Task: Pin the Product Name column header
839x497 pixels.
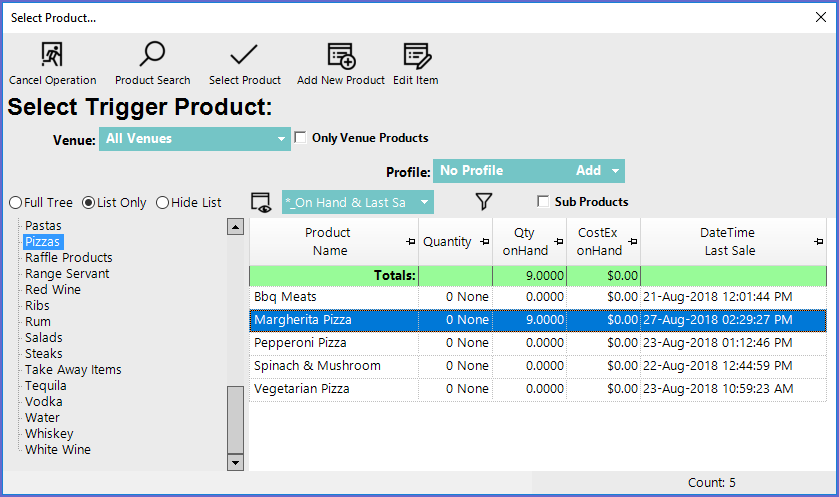Action: coord(411,243)
